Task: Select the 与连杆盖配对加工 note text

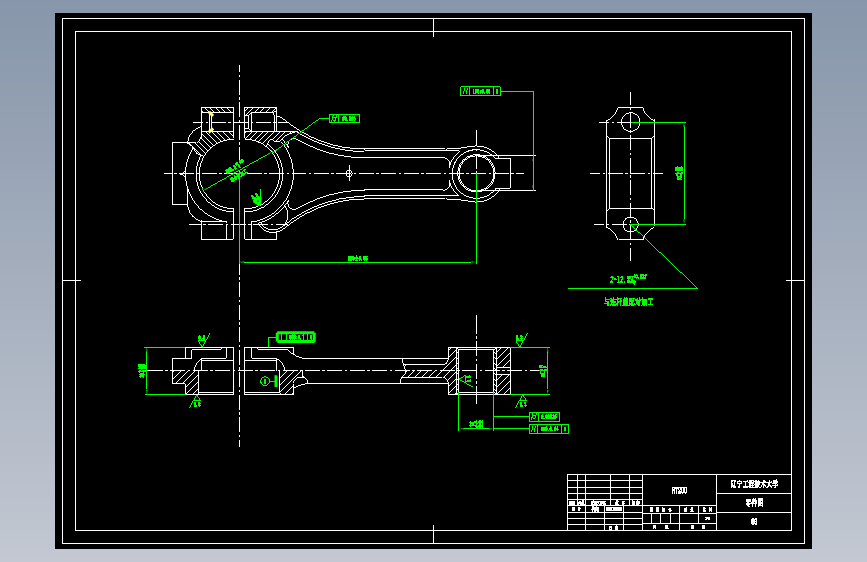Action: point(628,301)
